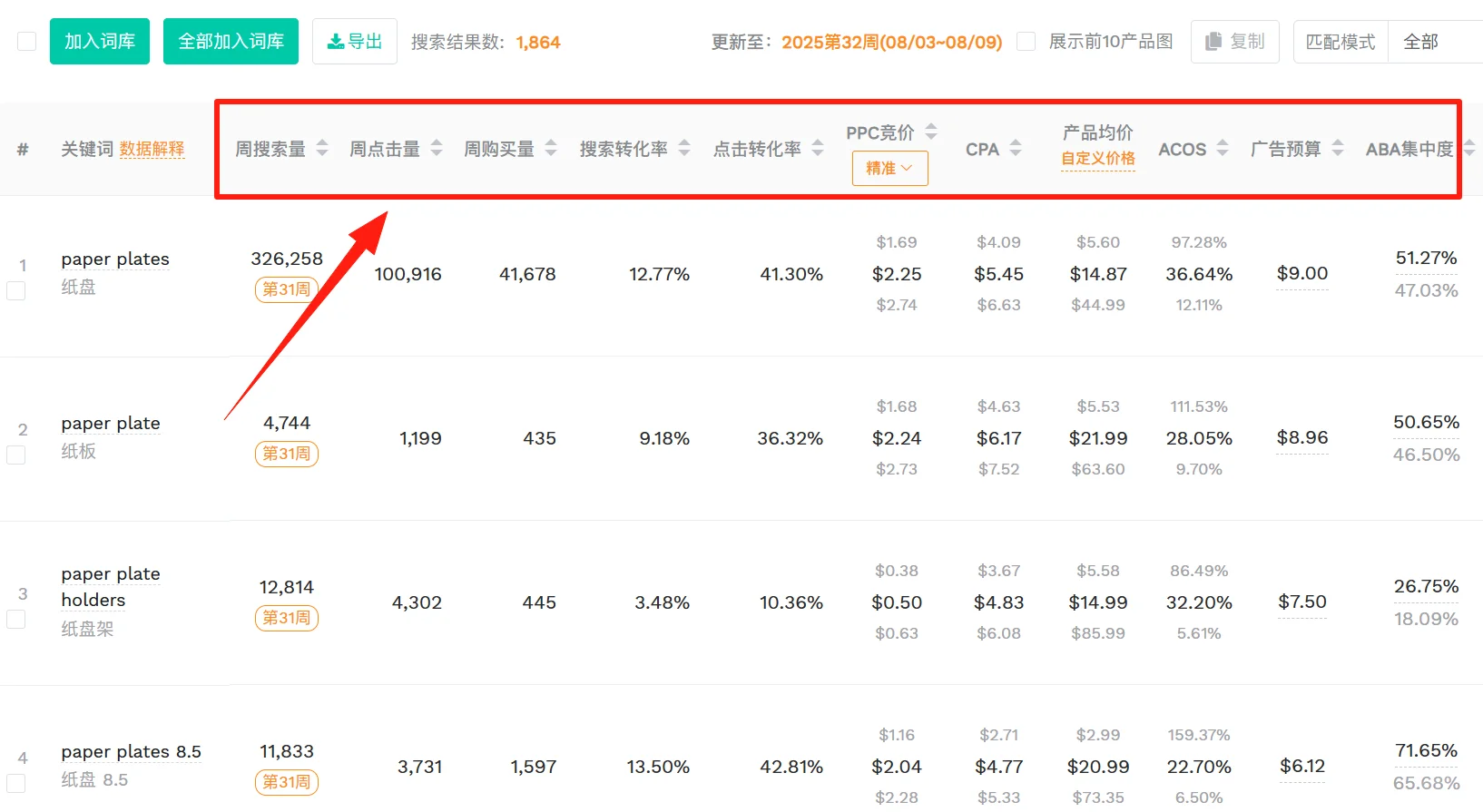This screenshot has width=1483, height=812.
Task: Sort by 周搜索量 sort arrows
Action: (x=322, y=148)
